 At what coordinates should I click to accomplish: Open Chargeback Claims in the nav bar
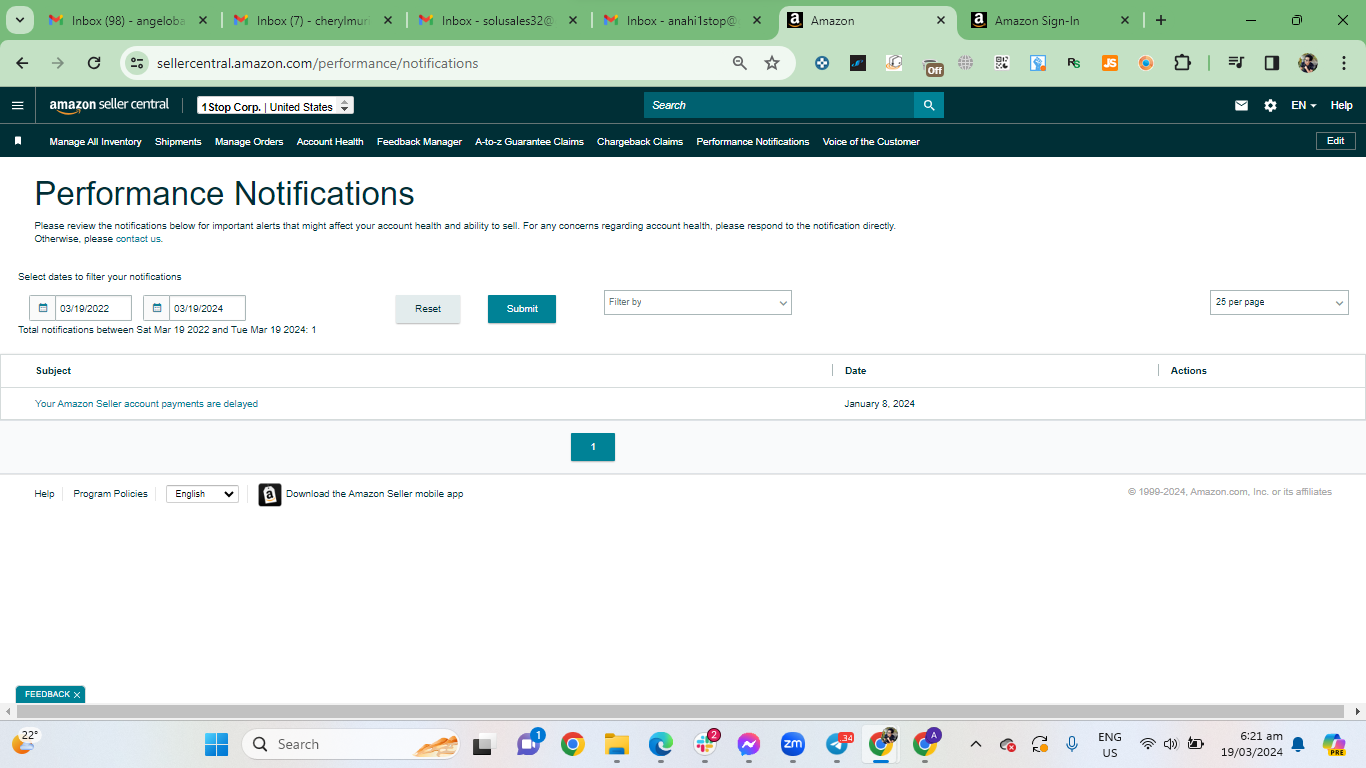coord(640,142)
